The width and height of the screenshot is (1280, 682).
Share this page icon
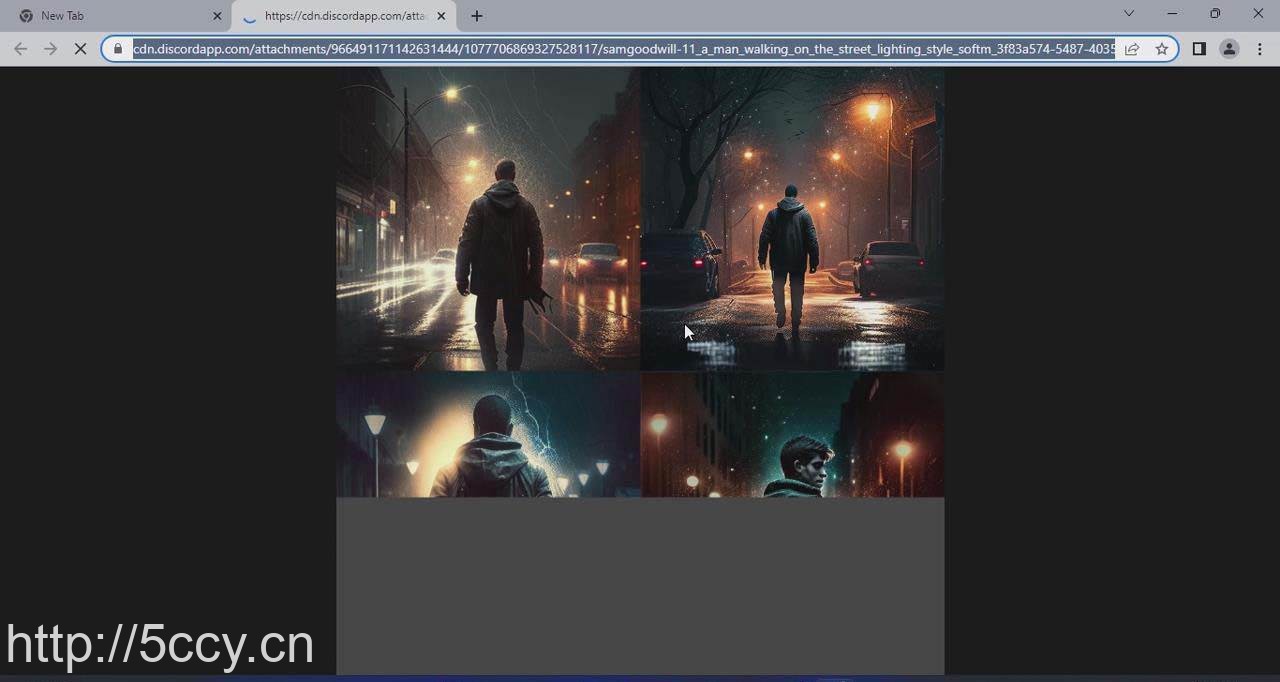[1132, 49]
